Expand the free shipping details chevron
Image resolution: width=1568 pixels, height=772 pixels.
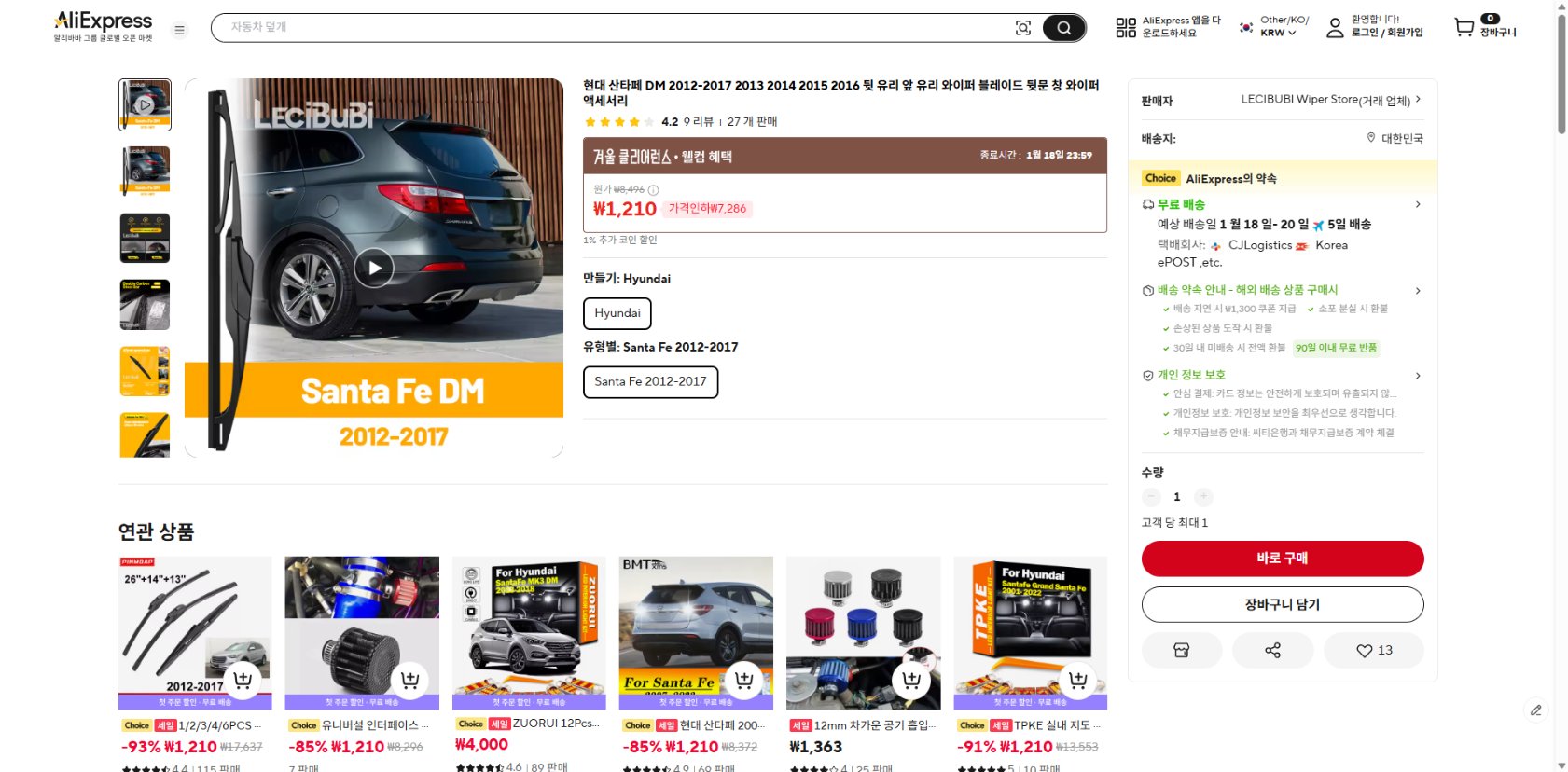[1418, 204]
